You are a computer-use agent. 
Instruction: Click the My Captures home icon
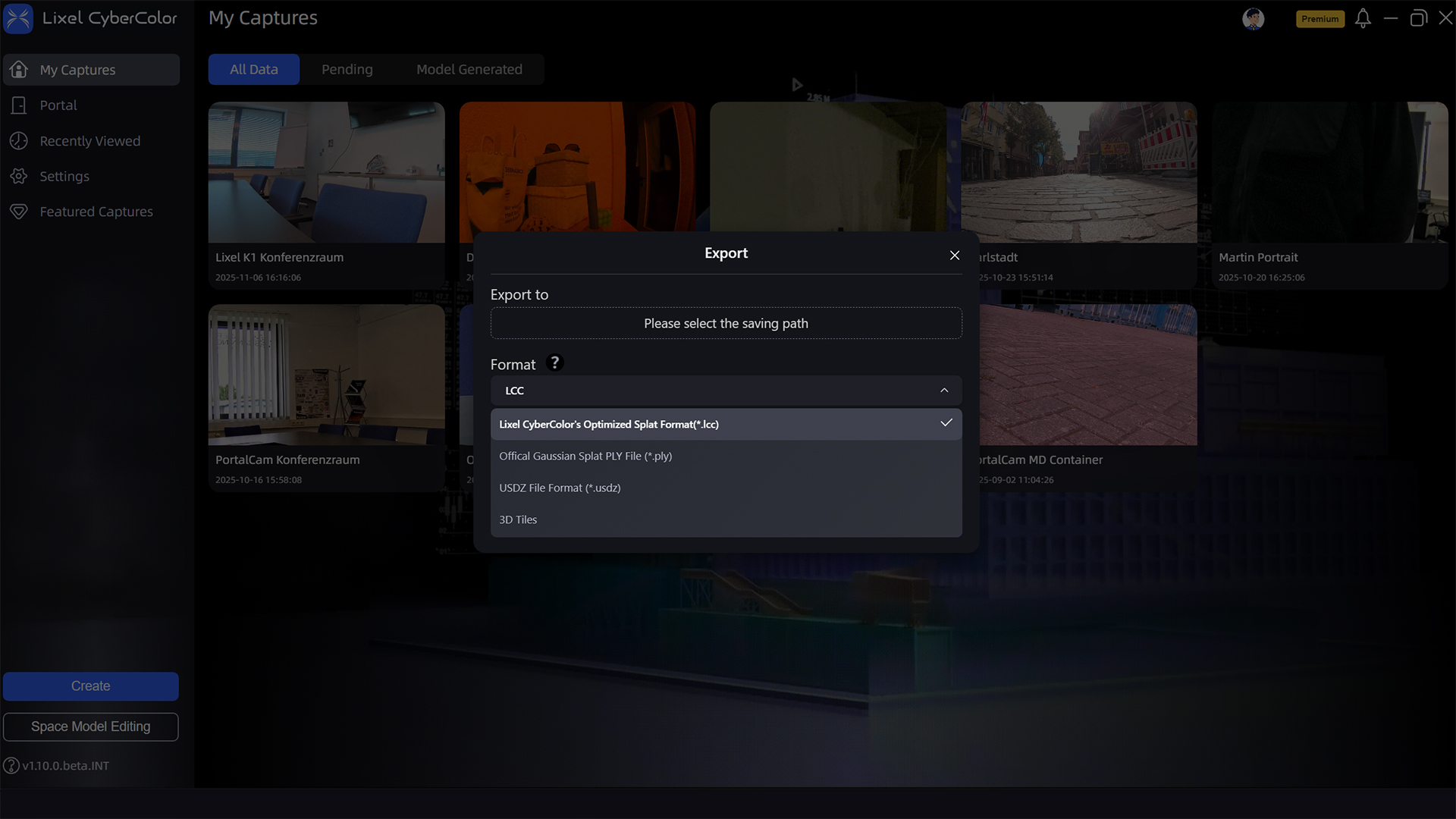[x=19, y=70]
